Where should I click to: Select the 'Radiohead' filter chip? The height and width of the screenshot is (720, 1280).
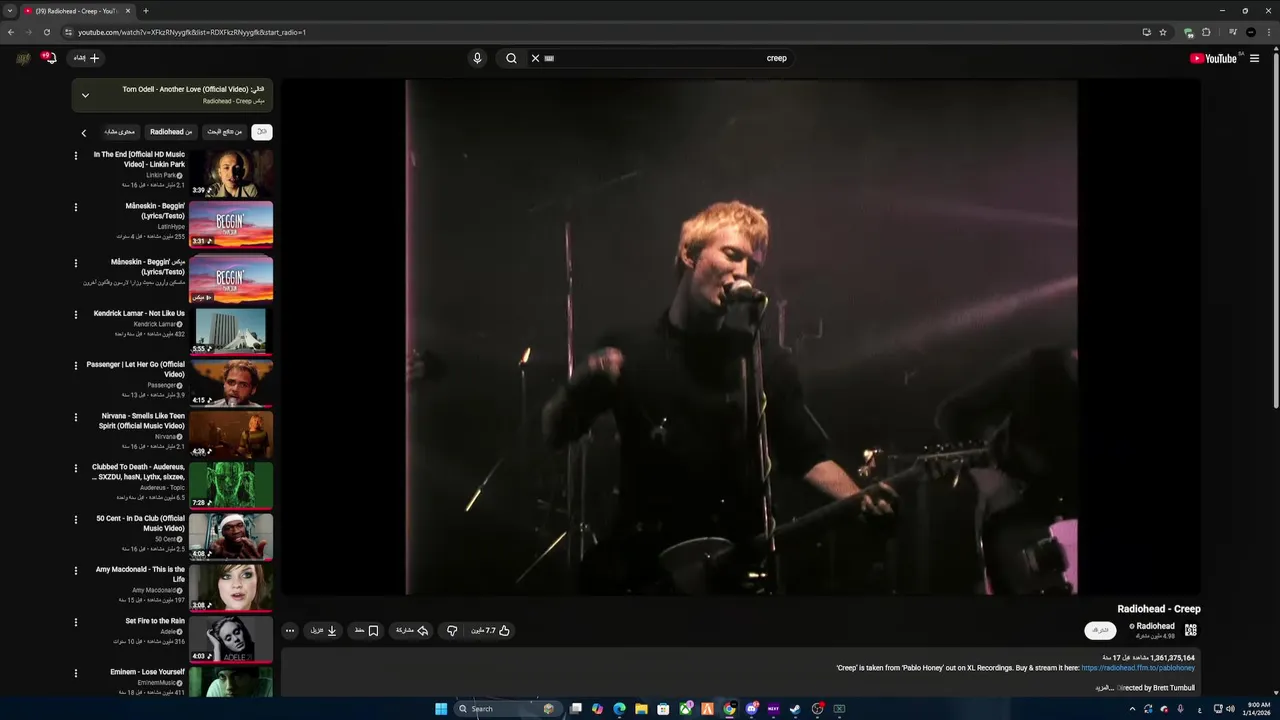tap(171, 132)
